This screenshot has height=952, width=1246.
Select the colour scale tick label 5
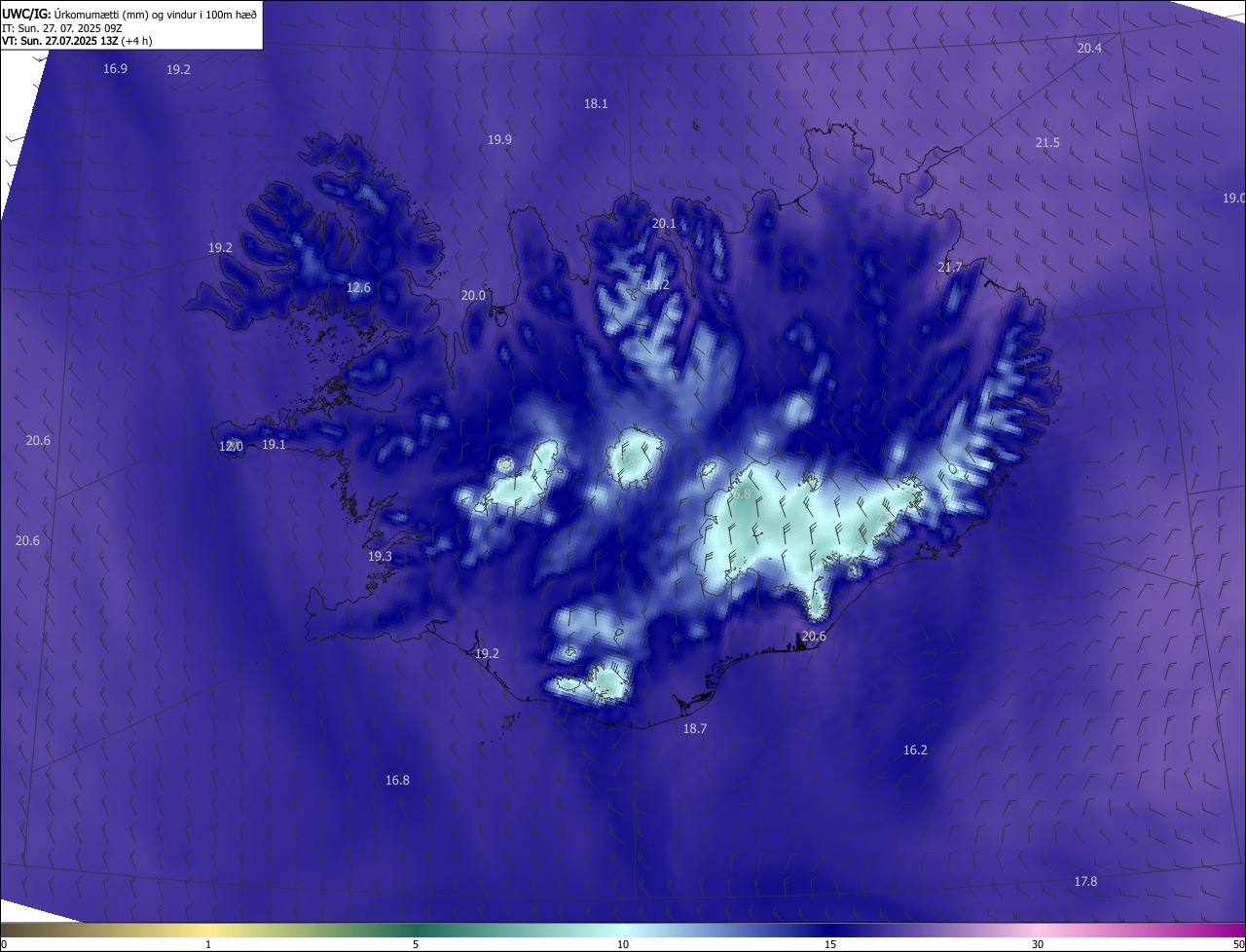pos(416,944)
